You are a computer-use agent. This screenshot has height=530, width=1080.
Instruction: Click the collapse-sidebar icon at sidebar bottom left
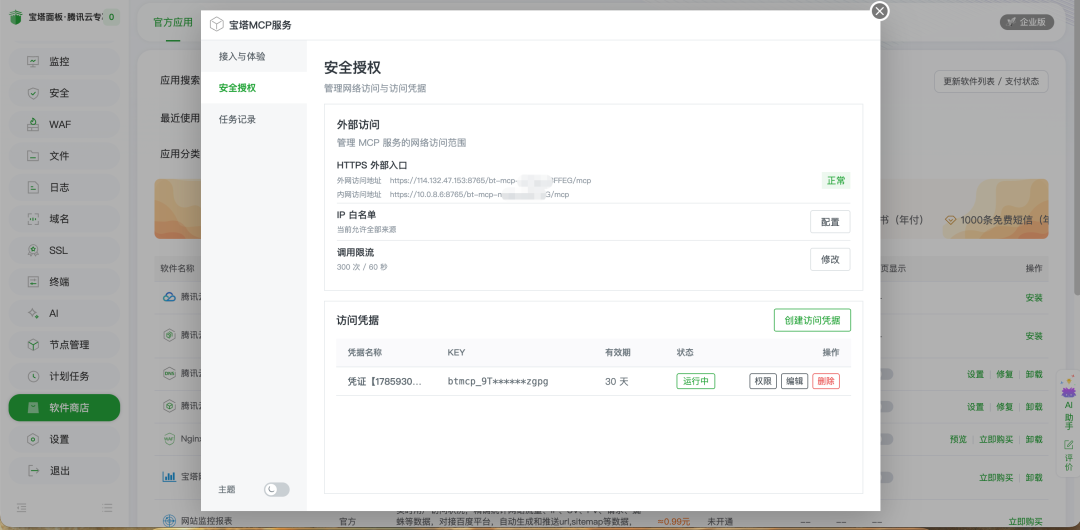click(x=21, y=508)
